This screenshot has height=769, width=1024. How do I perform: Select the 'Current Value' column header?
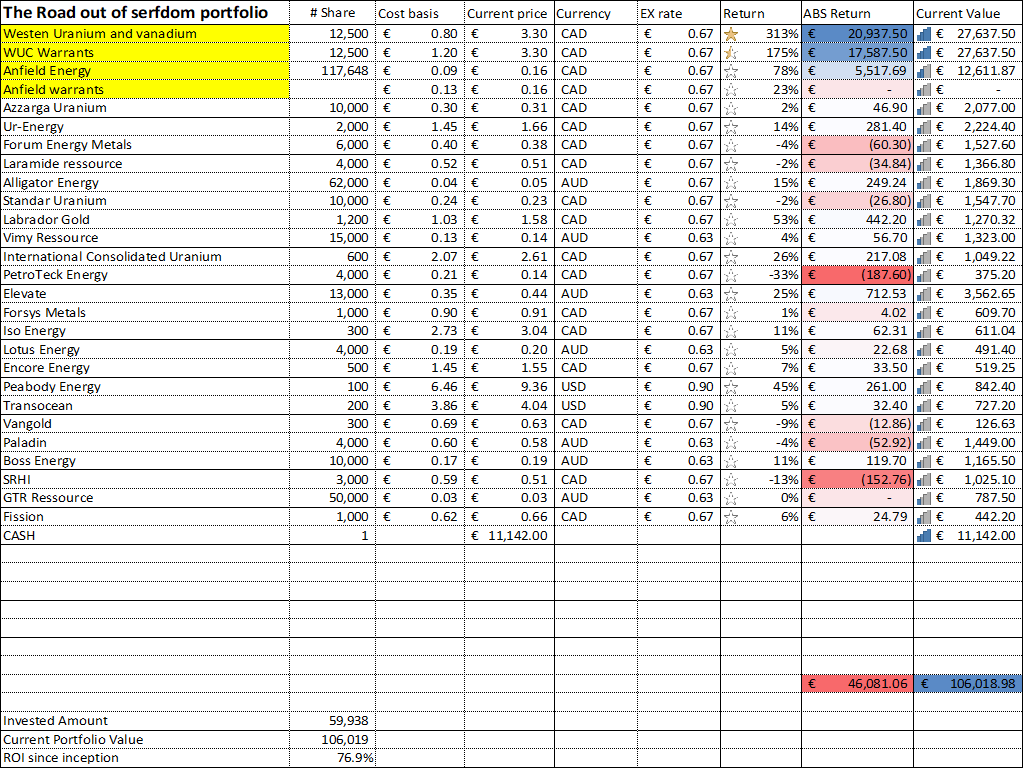(x=968, y=13)
